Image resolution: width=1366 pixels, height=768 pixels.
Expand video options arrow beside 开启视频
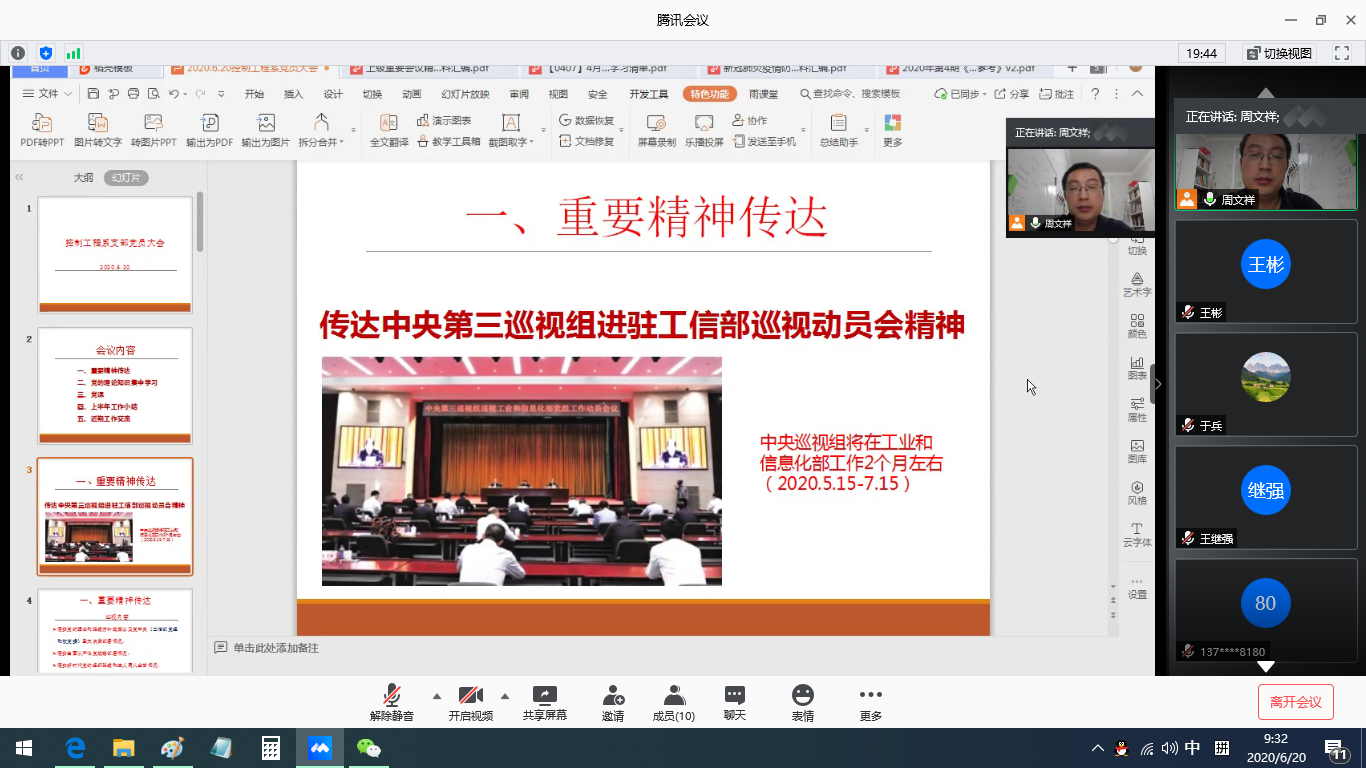tap(504, 696)
